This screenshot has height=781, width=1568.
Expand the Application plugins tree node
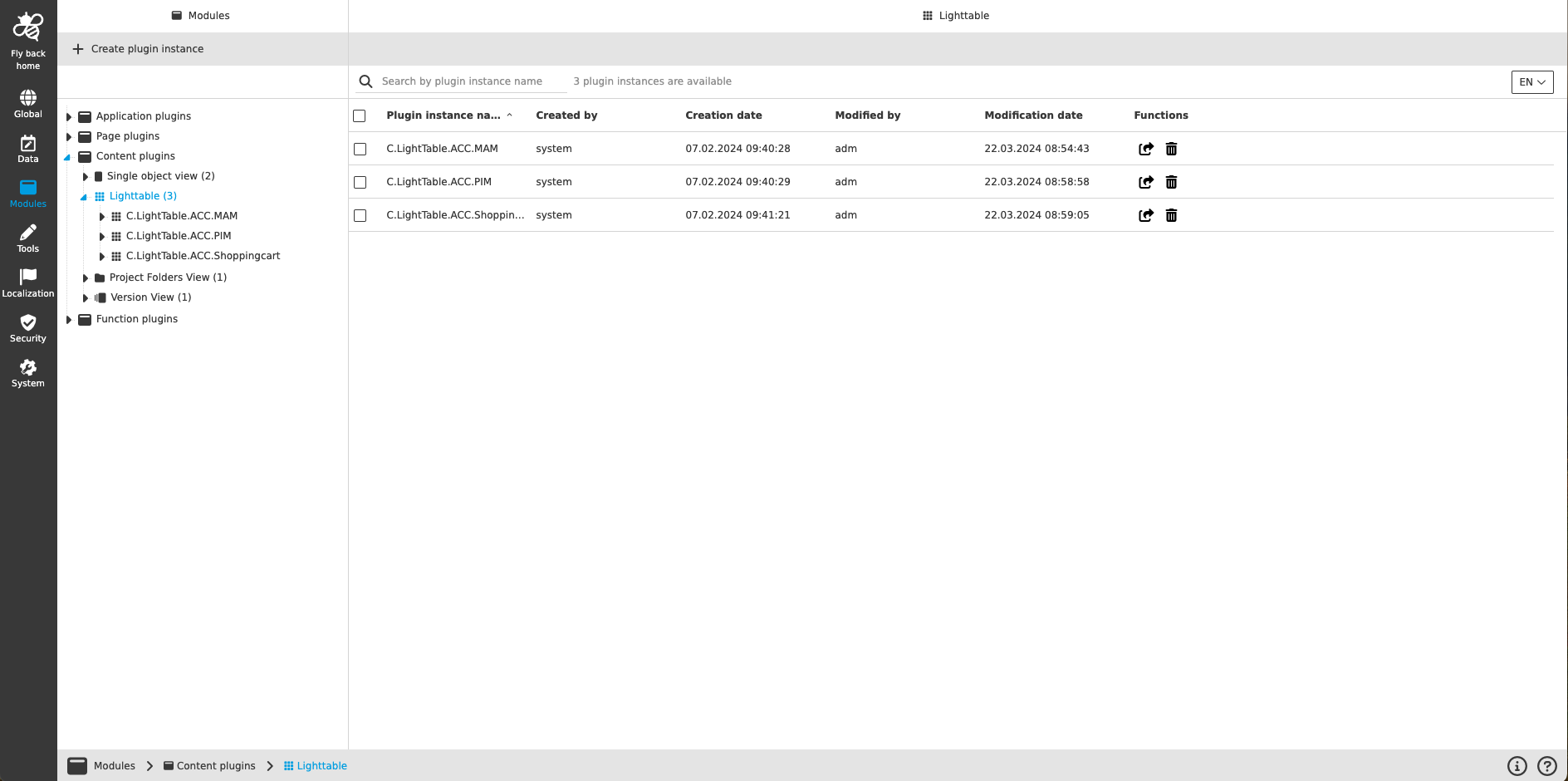[x=70, y=116]
